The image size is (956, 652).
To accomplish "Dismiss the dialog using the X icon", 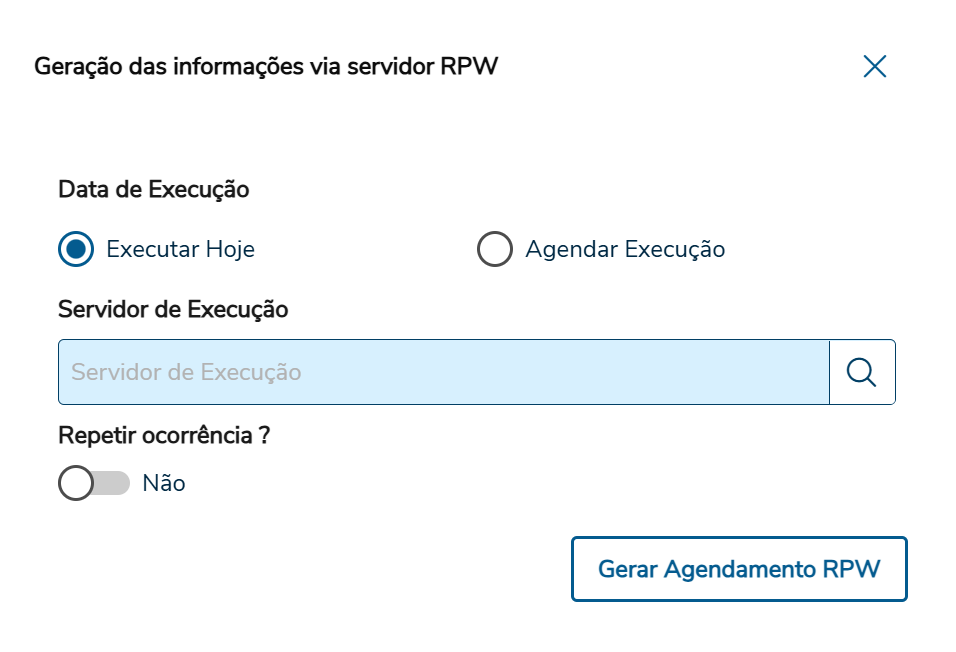I will [x=875, y=67].
